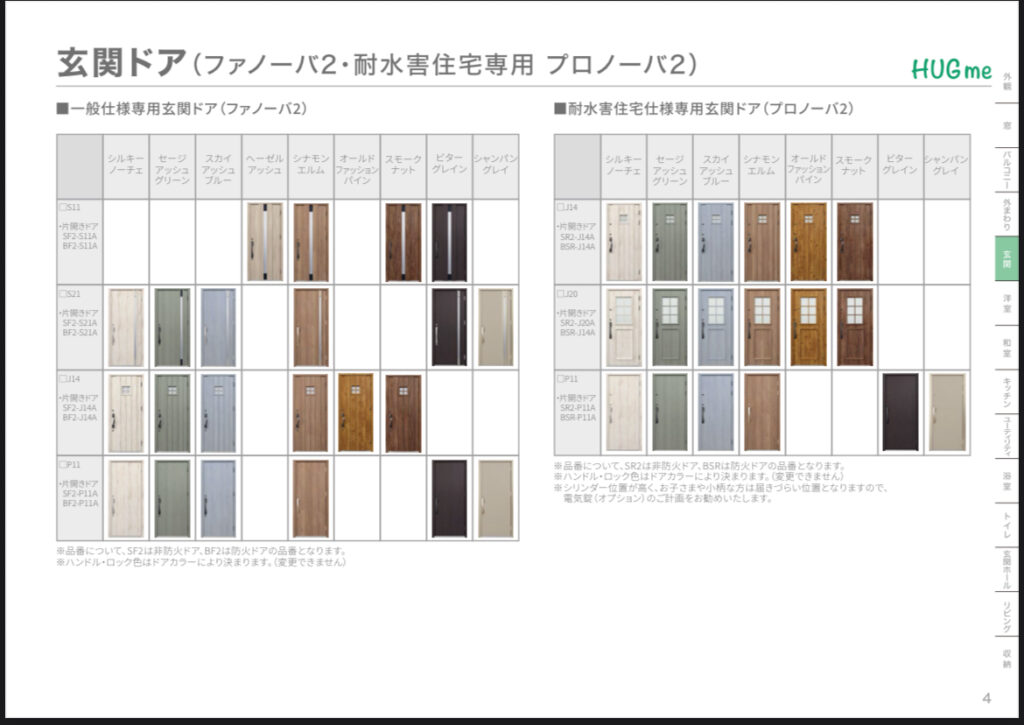Click heading 耐水害住宅仕様専用玄関ドア(プロノーバ2)
The height and width of the screenshot is (725, 1024).
pos(704,108)
